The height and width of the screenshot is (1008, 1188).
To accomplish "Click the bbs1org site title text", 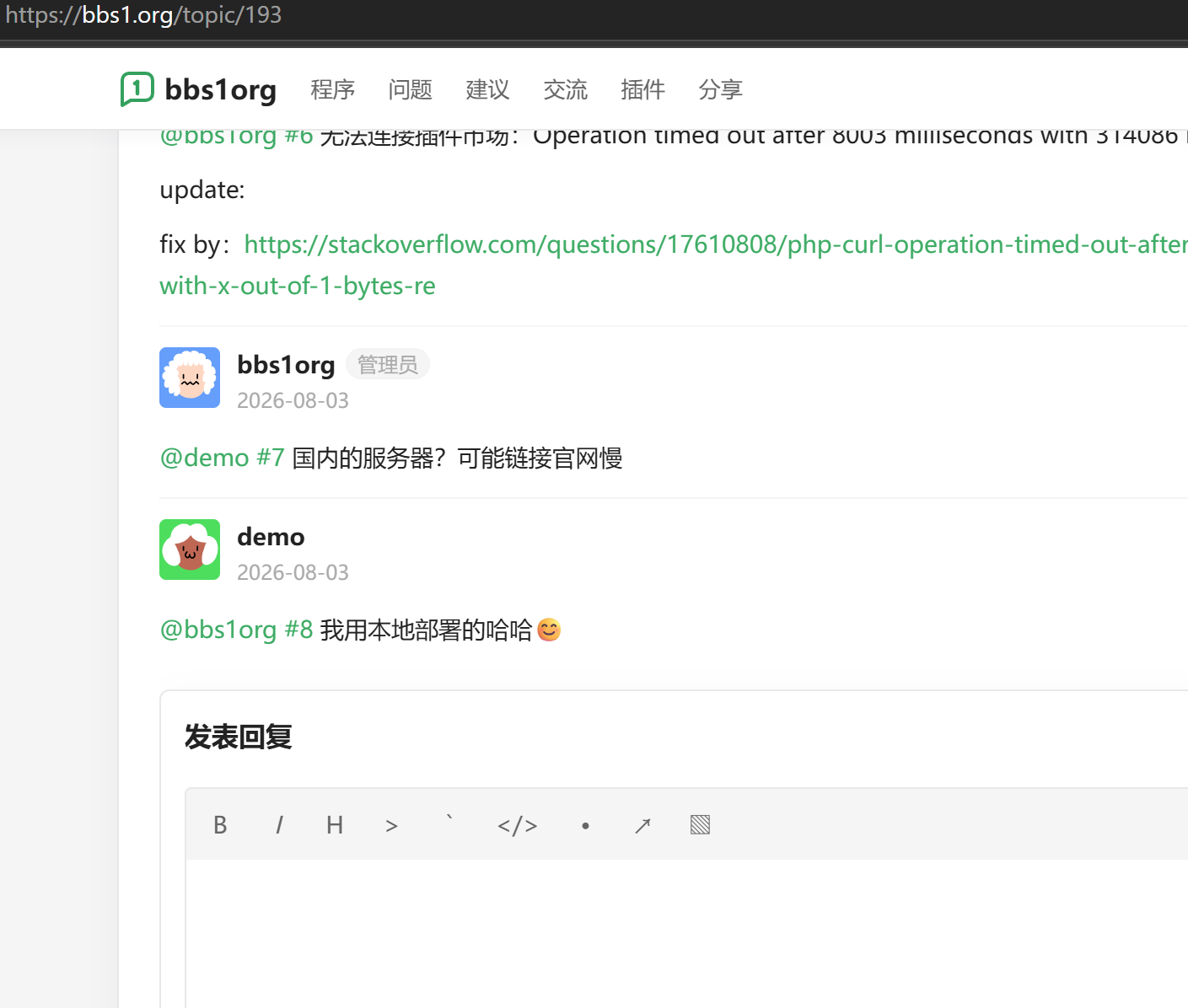I will (x=220, y=89).
